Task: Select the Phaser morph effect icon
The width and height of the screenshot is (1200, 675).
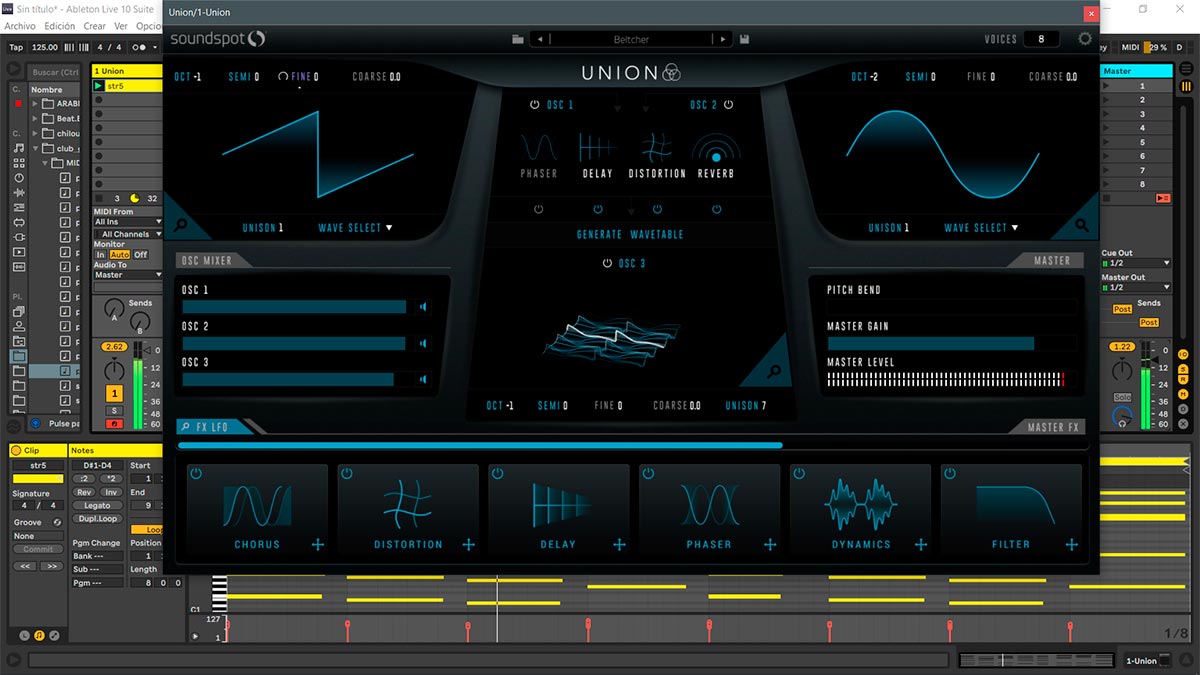Action: pyautogui.click(x=539, y=148)
